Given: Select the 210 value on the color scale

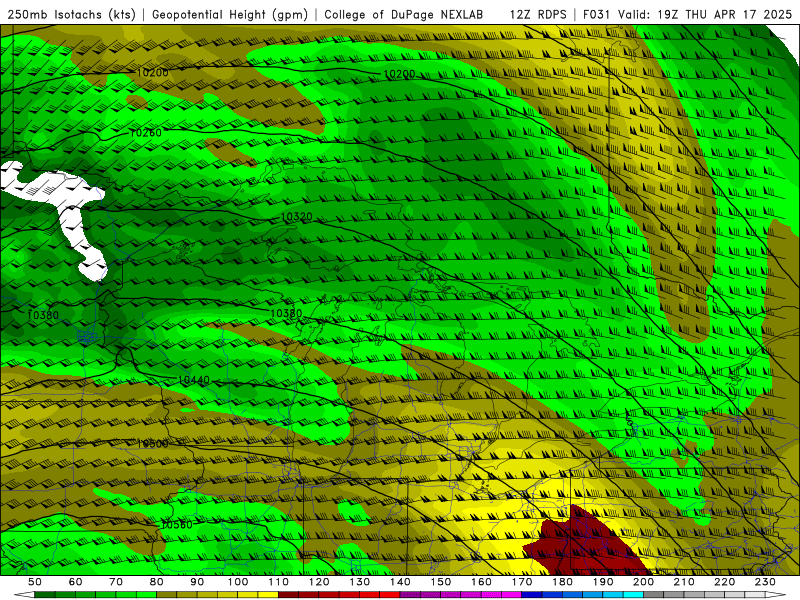Looking at the screenshot, I should (684, 582).
